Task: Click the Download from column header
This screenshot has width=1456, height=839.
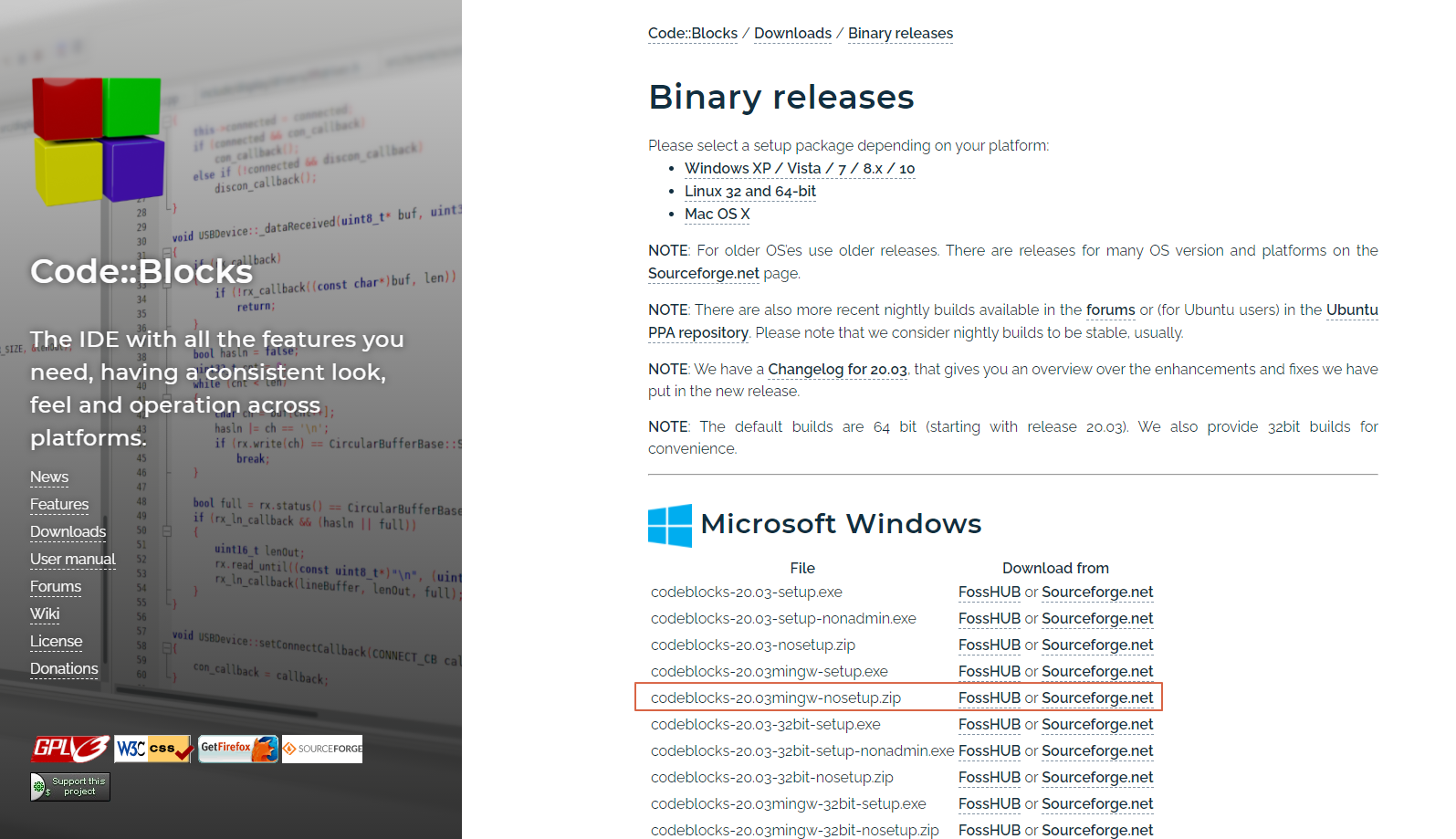Action: (1055, 568)
